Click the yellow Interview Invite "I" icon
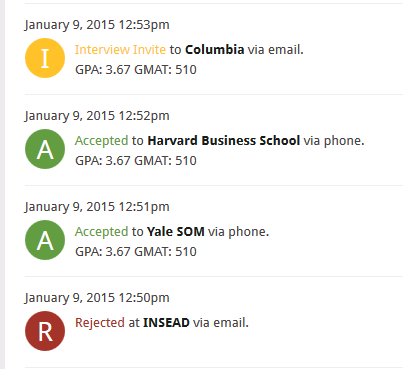 (45, 58)
